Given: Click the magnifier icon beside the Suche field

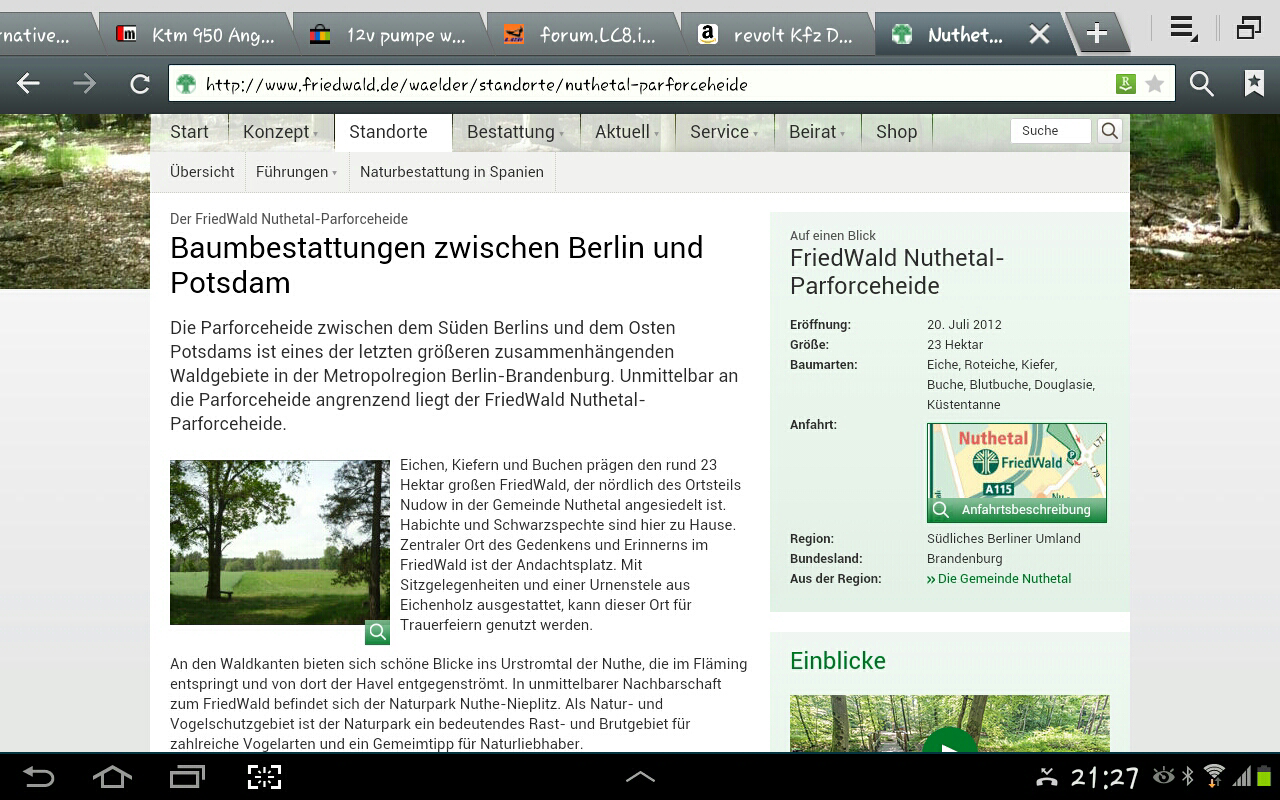Looking at the screenshot, I should tap(1109, 131).
